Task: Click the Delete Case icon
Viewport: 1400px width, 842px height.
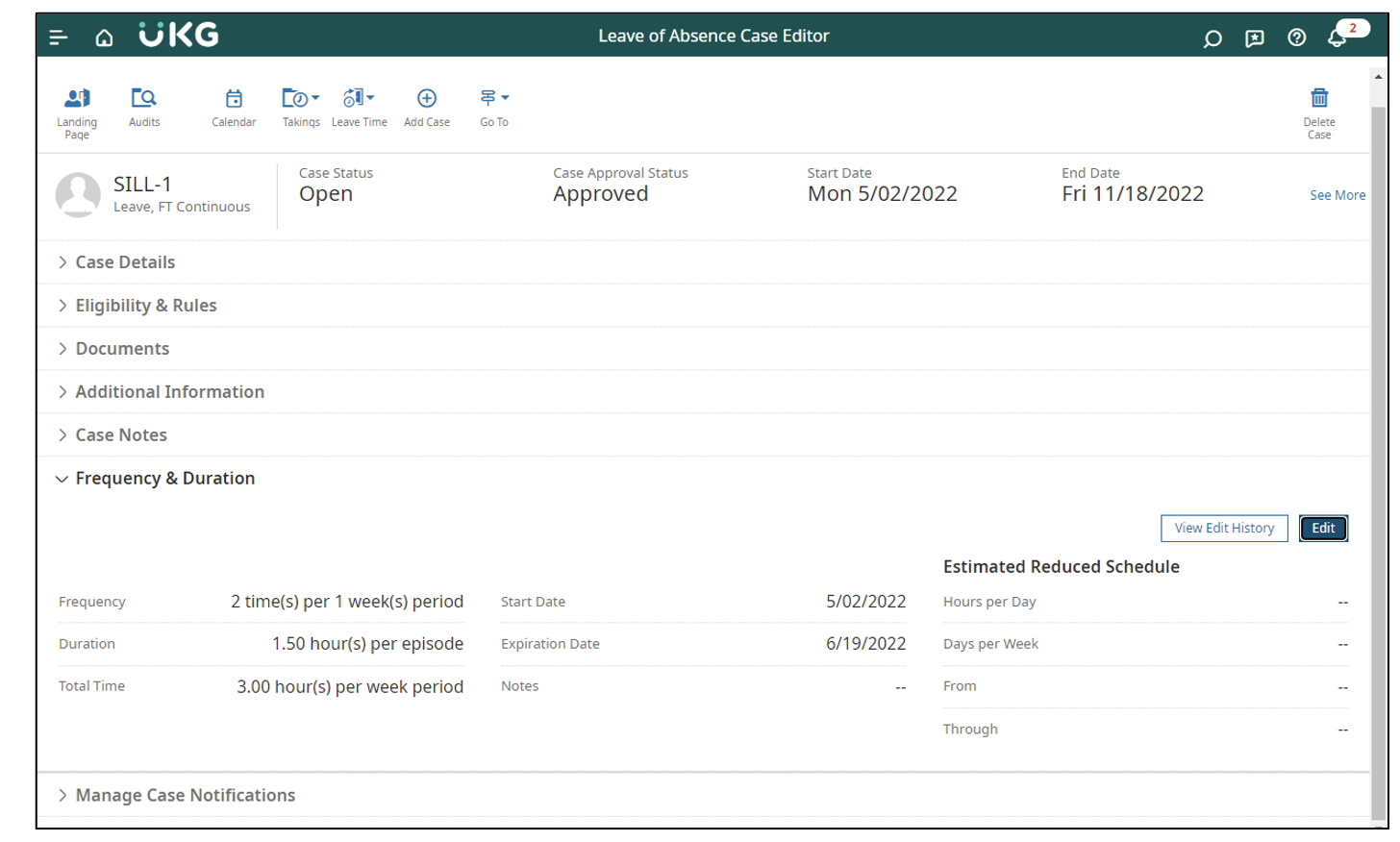Action: pos(1318,106)
